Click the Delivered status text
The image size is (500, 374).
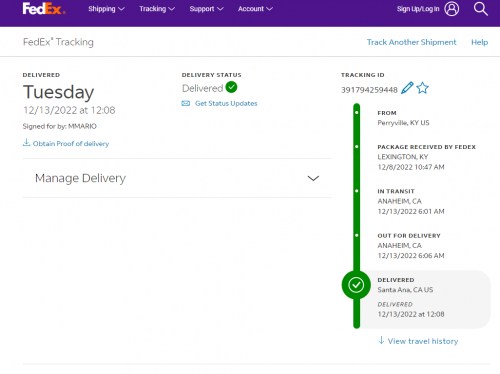pyautogui.click(x=203, y=88)
